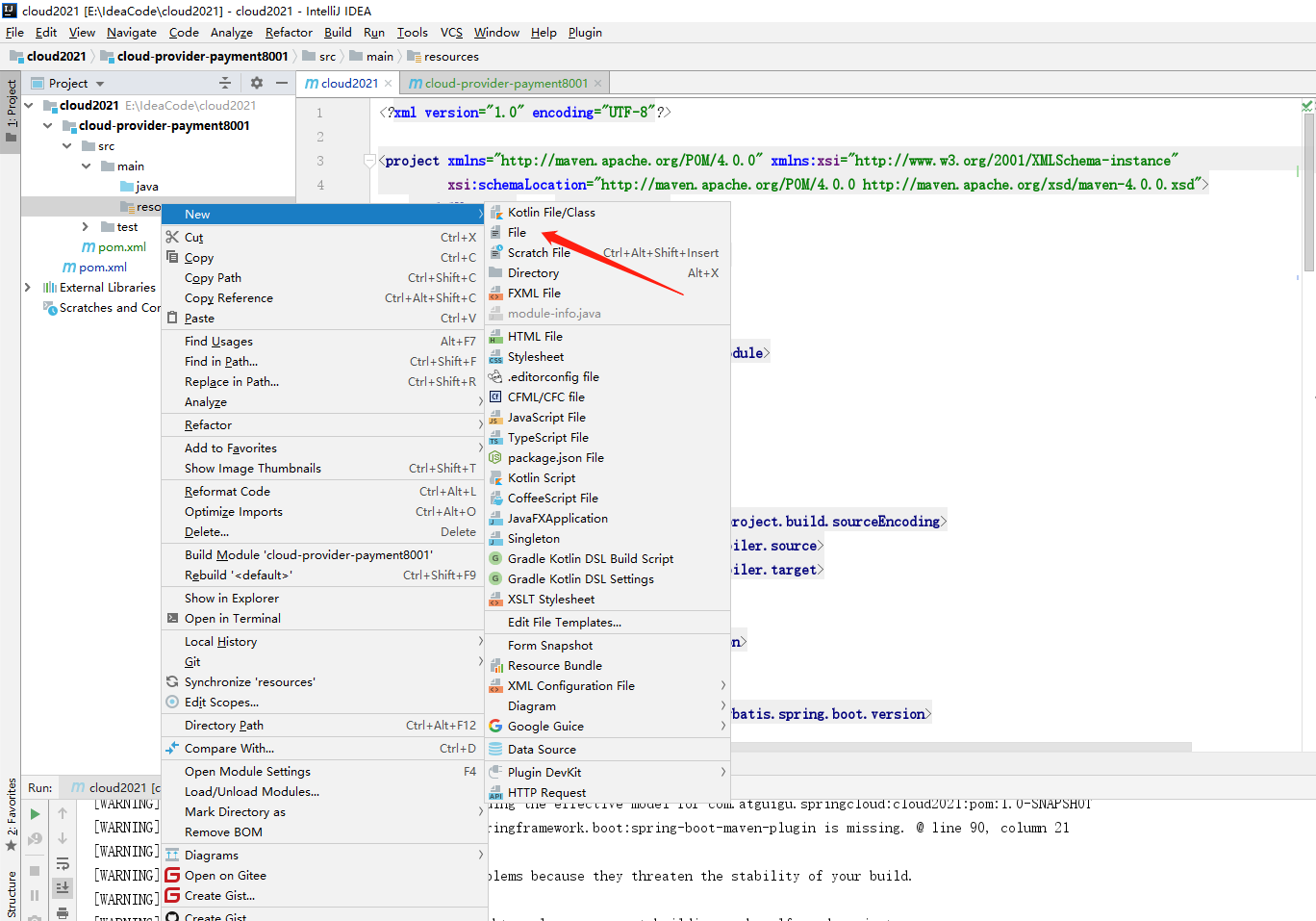Collapse the cloud2021 root project node
The width and height of the screenshot is (1316, 921).
pyautogui.click(x=29, y=105)
